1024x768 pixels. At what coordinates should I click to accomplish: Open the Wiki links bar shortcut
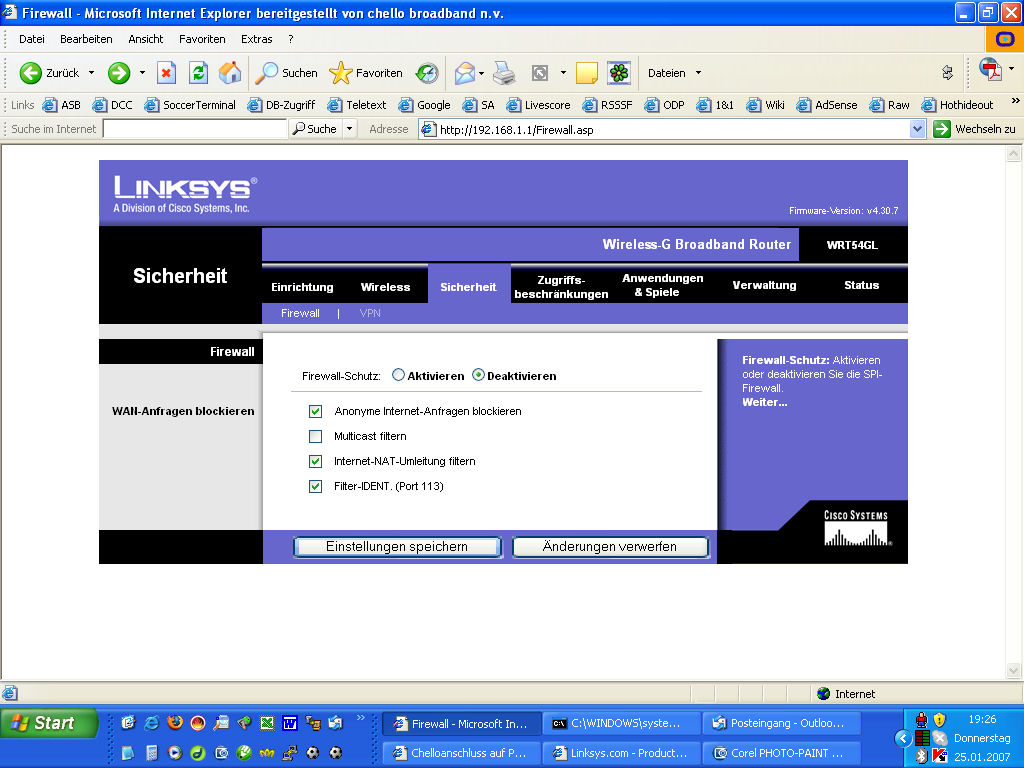[765, 104]
